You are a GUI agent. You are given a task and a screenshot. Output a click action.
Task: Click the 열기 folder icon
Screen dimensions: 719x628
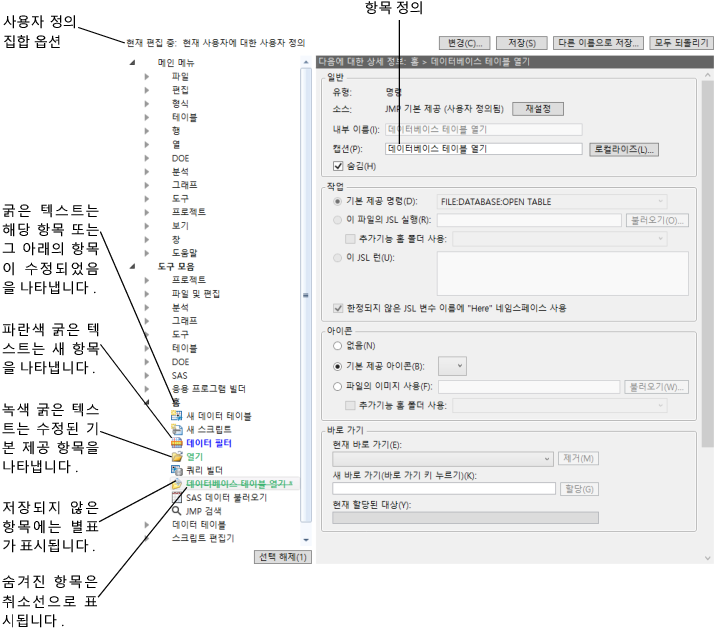click(177, 457)
